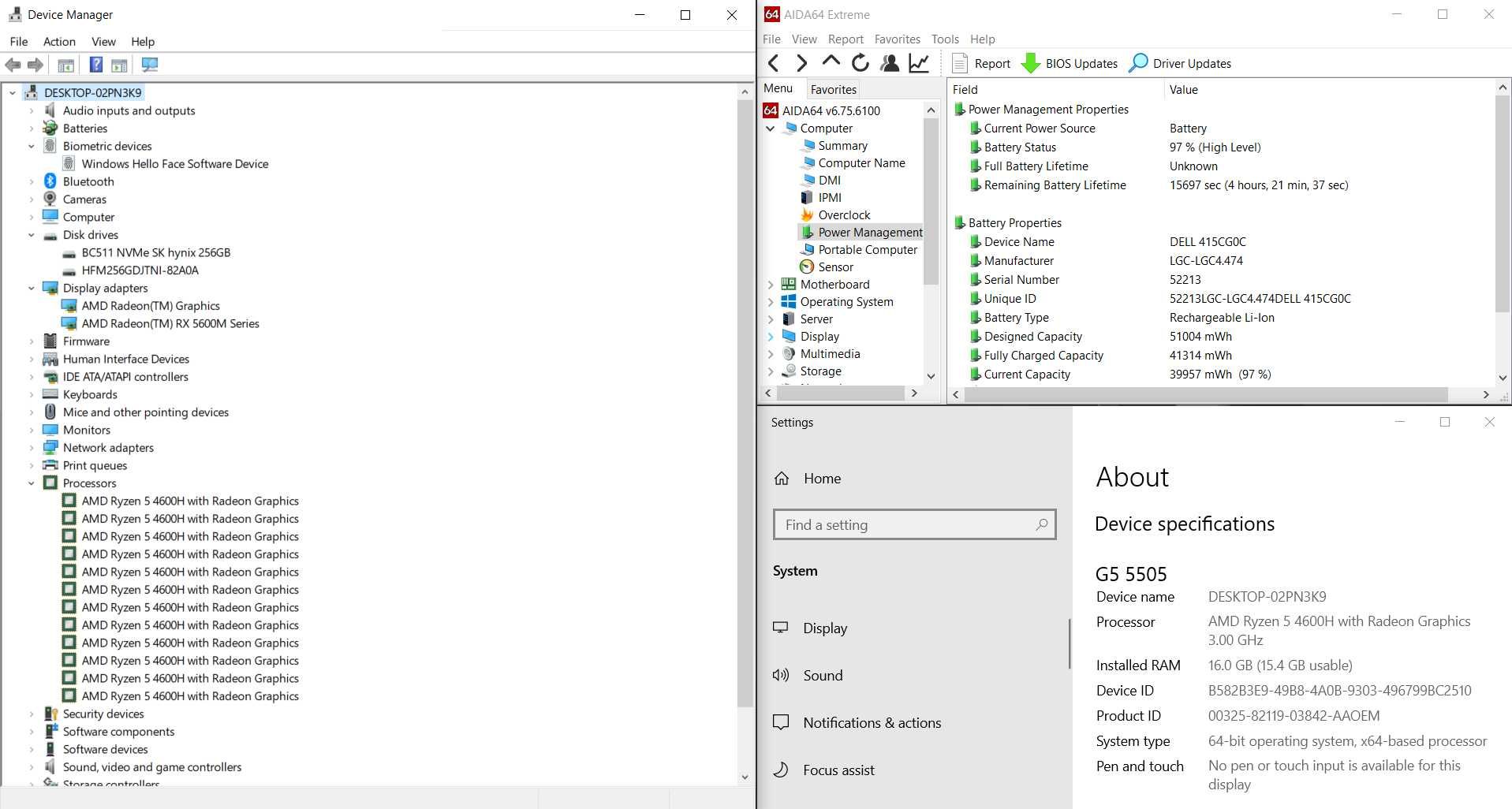Image resolution: width=1512 pixels, height=809 pixels.
Task: Open View menu in Device Manager
Action: coord(103,42)
